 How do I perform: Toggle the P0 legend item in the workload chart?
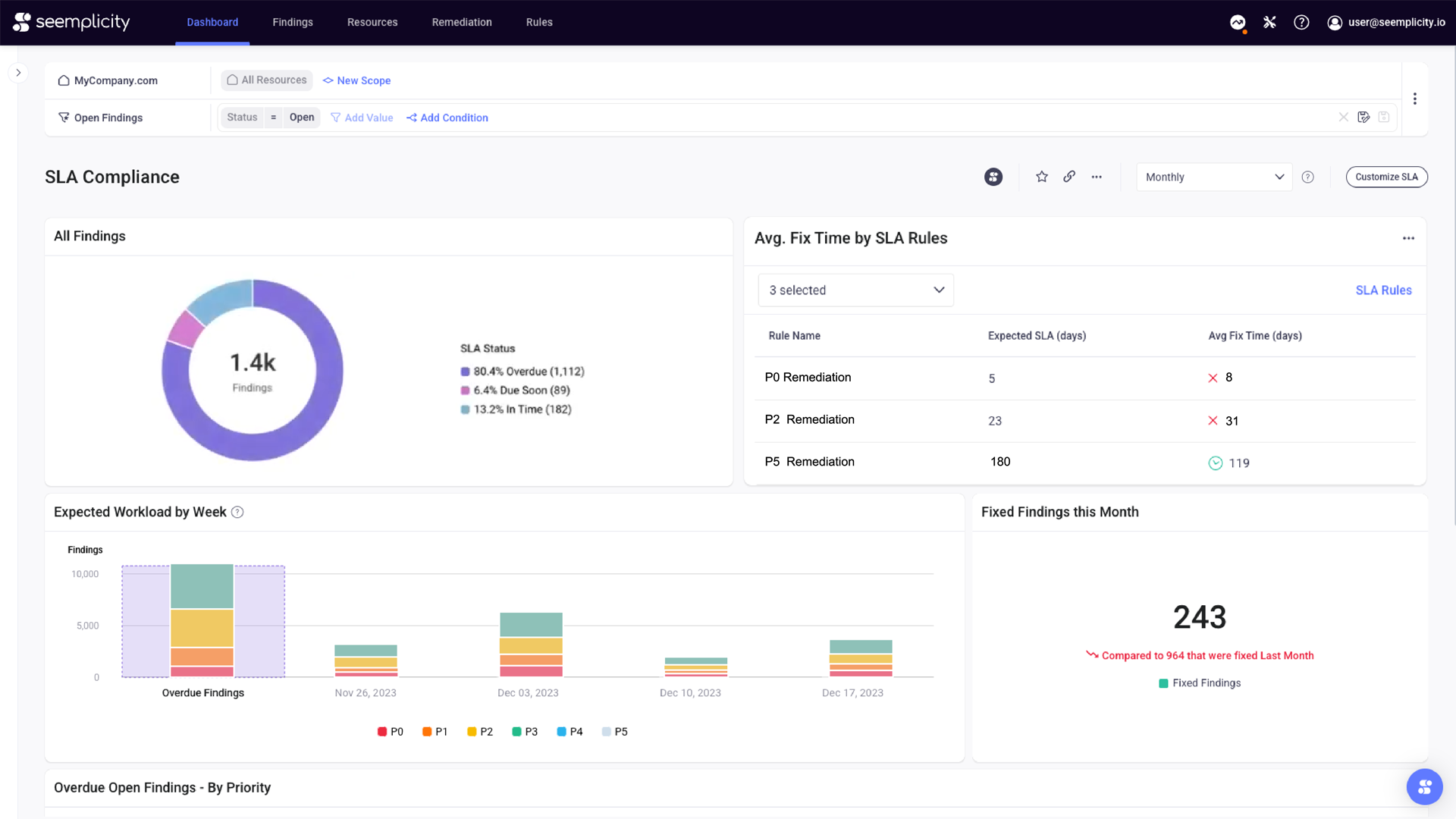pos(391,732)
